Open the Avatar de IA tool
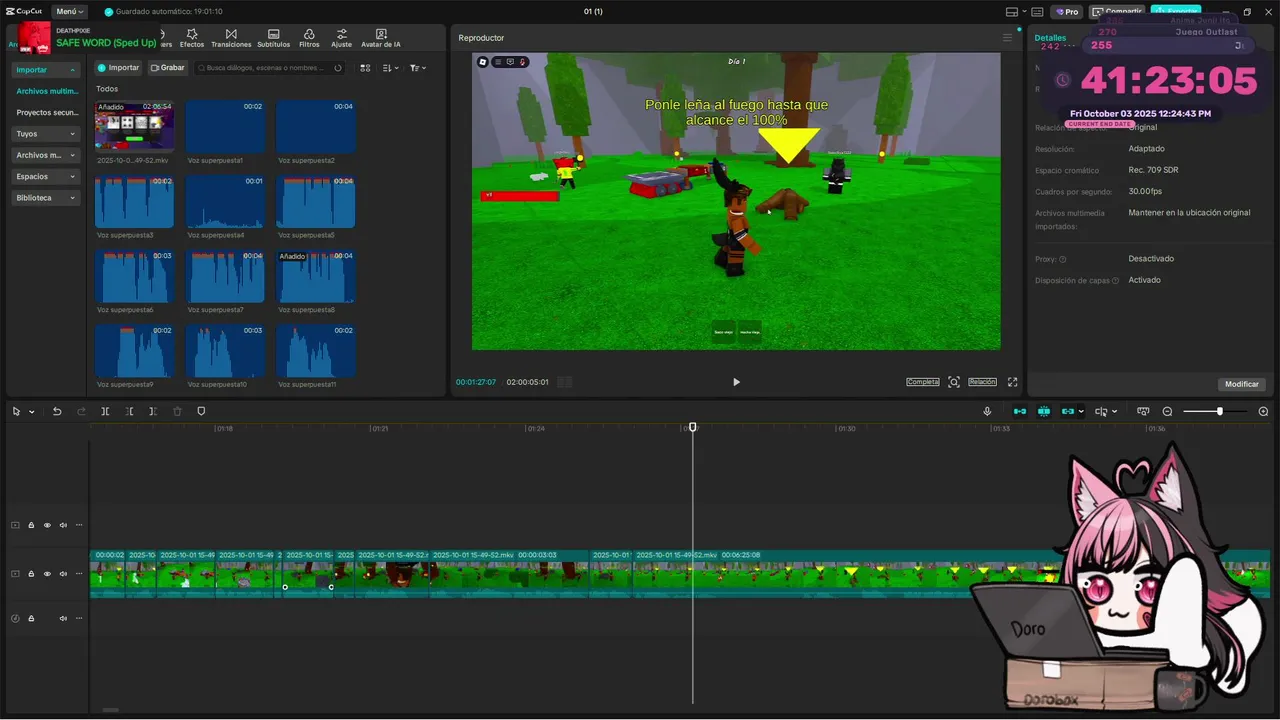The height and width of the screenshot is (720, 1280). point(380,38)
